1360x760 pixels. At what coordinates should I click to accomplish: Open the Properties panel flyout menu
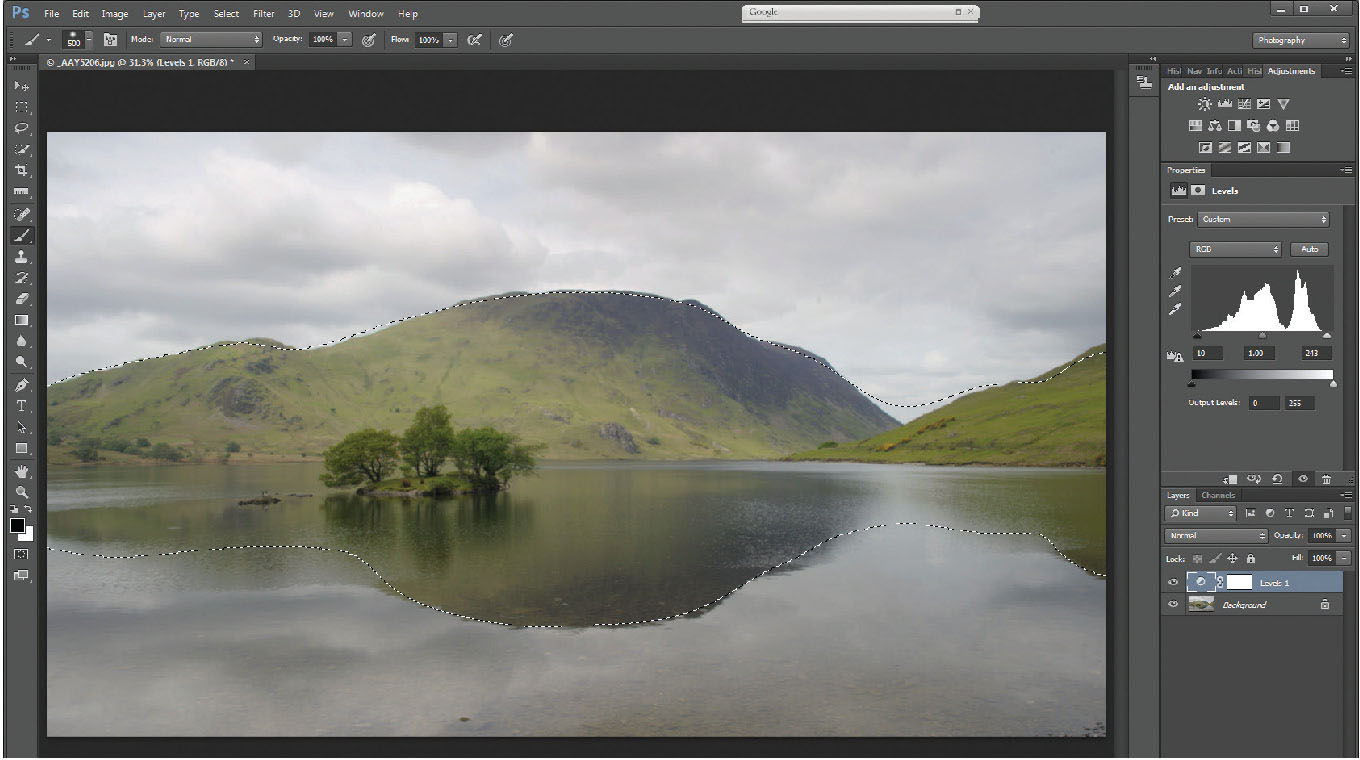[1346, 170]
